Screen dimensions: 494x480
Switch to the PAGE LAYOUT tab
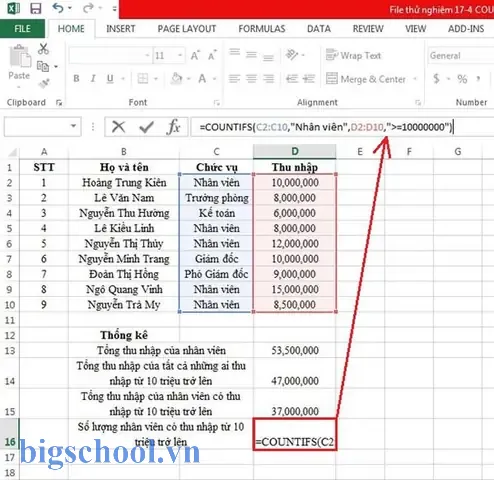point(187,29)
